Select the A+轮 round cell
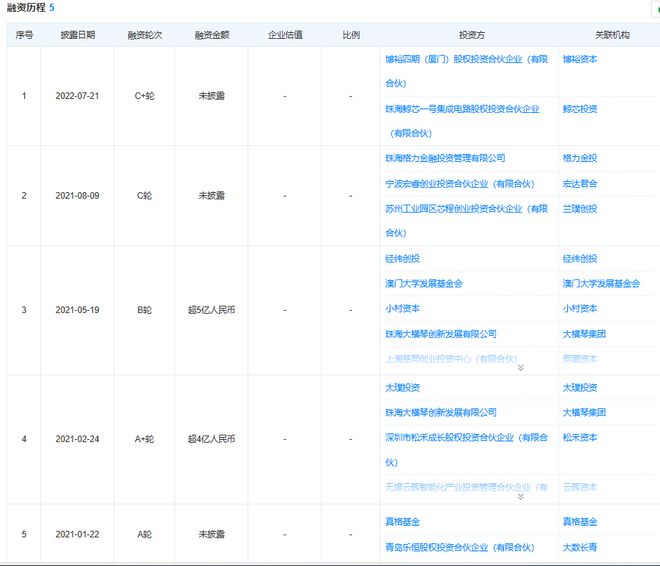Viewport: 660px width, 566px height. [144, 439]
